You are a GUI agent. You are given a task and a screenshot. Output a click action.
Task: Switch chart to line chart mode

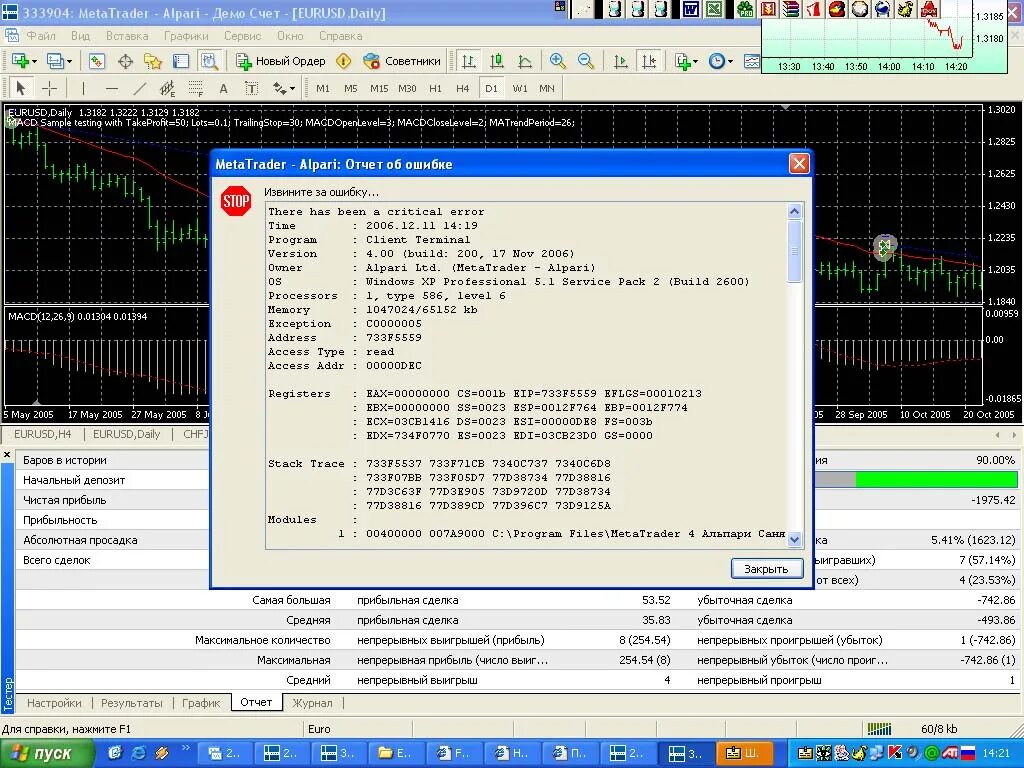(525, 61)
